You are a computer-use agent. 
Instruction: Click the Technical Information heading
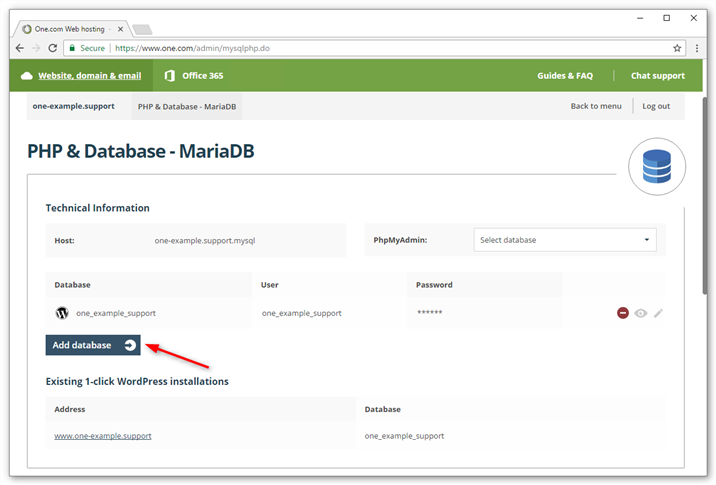(97, 208)
